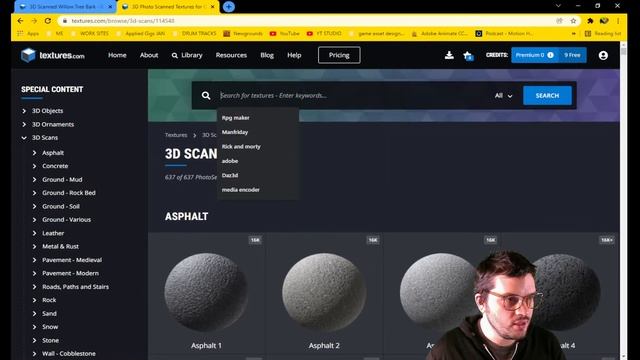This screenshot has width=640, height=360.
Task: Expand the Metal & Rust subcategory chevron
Action: 34,247
